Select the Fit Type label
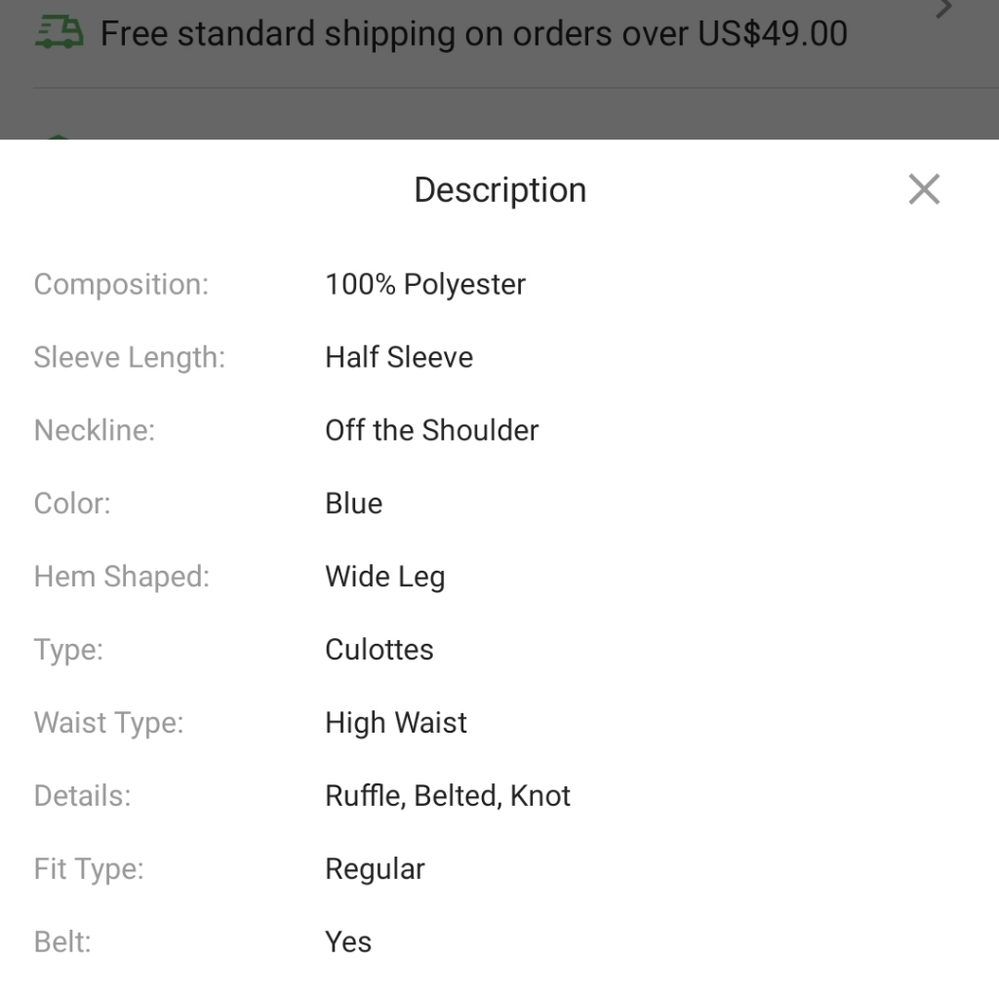Image resolution: width=999 pixels, height=1000 pixels. (88, 869)
